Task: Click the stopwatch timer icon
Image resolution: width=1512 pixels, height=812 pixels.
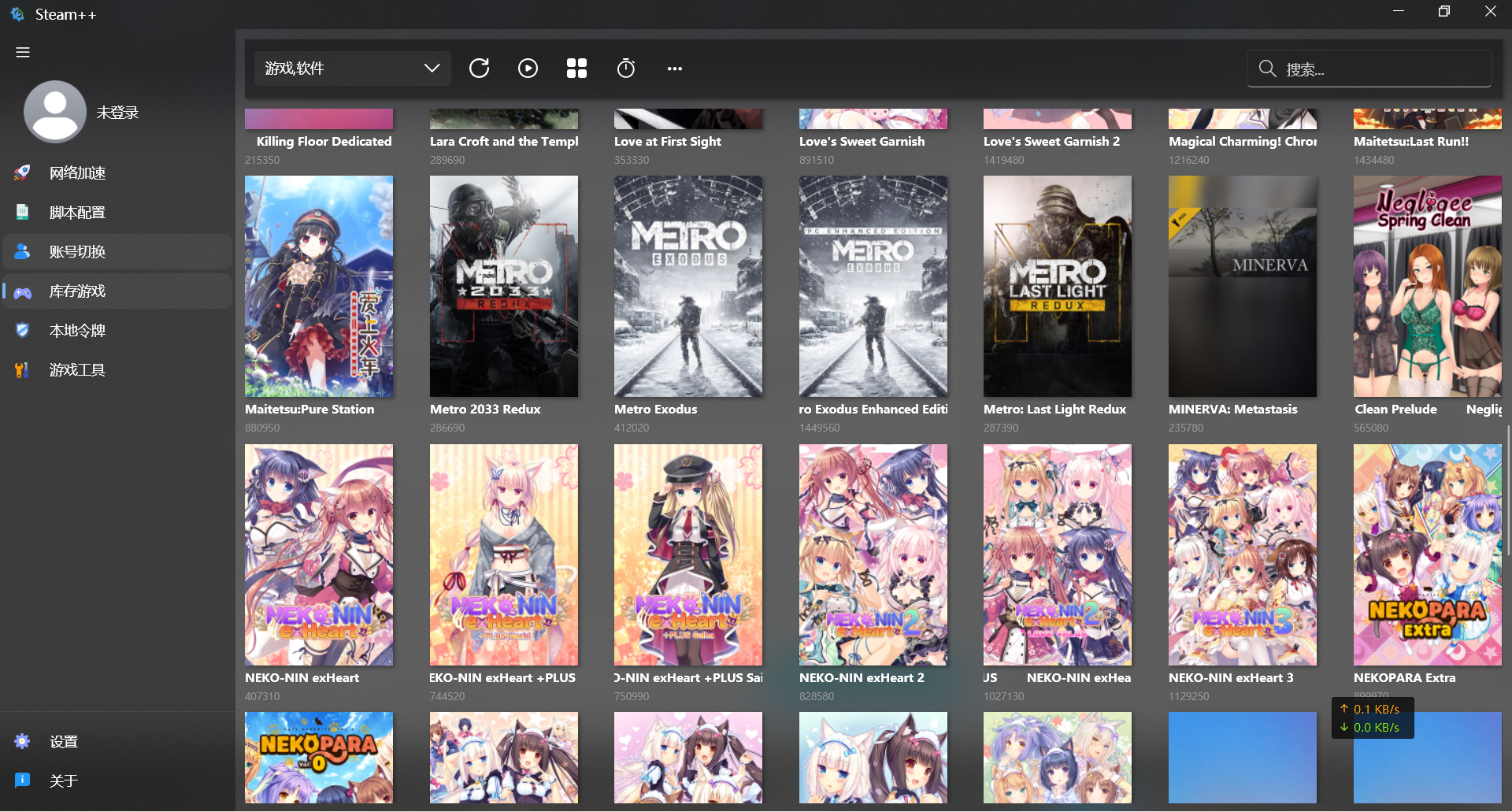Action: 625,69
